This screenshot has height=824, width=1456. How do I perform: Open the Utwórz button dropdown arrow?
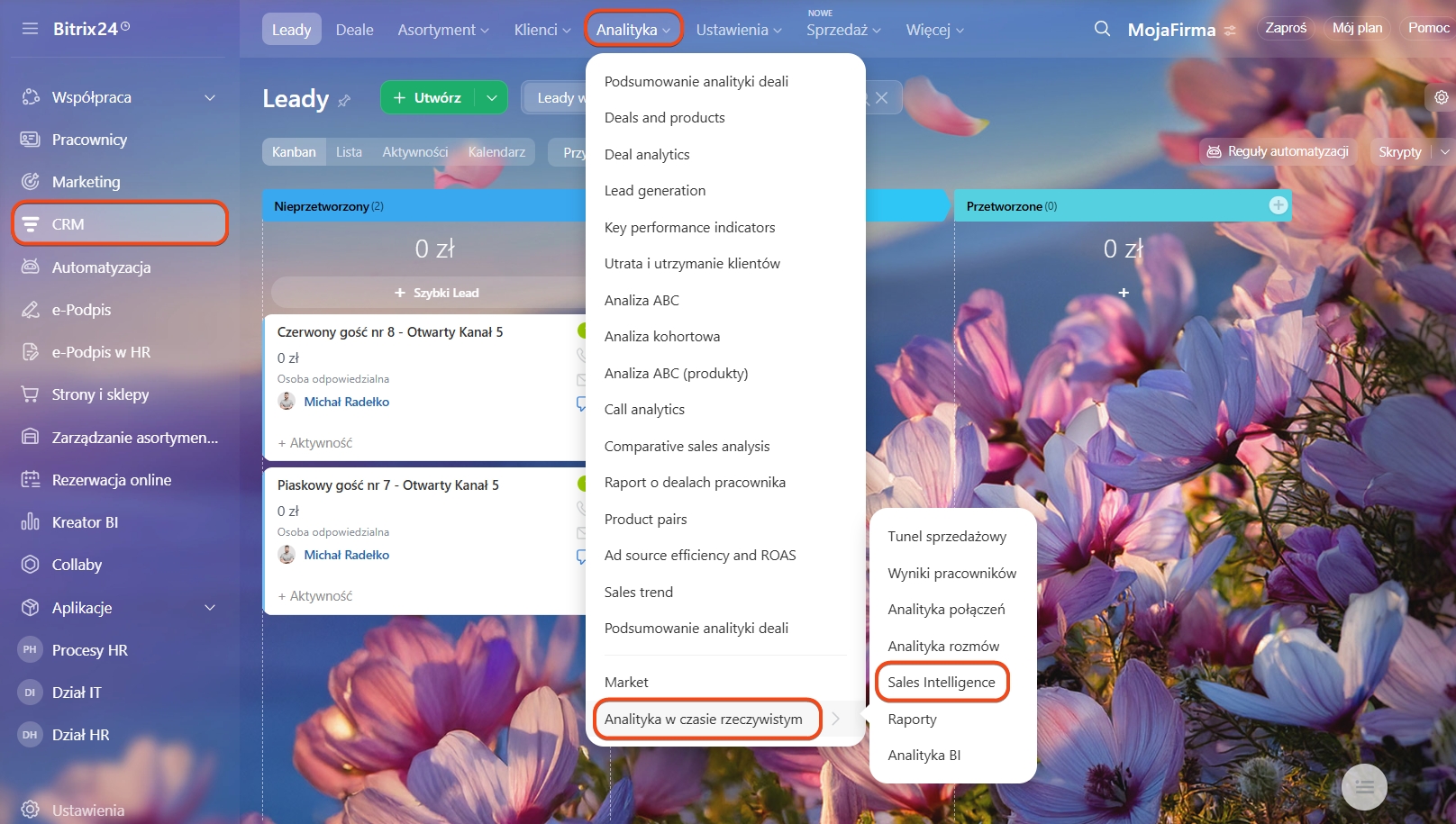pyautogui.click(x=491, y=97)
